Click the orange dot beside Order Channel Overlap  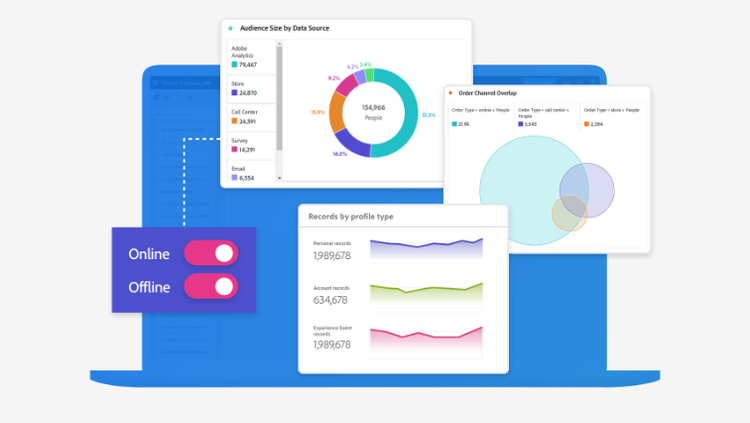click(451, 93)
